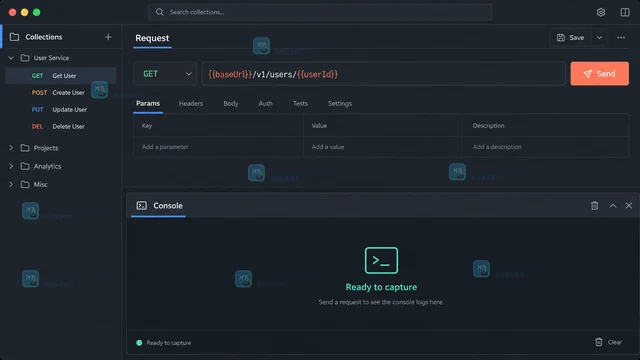Image resolution: width=640 pixels, height=360 pixels.
Task: Open the request Settings tab
Action: tap(340, 104)
